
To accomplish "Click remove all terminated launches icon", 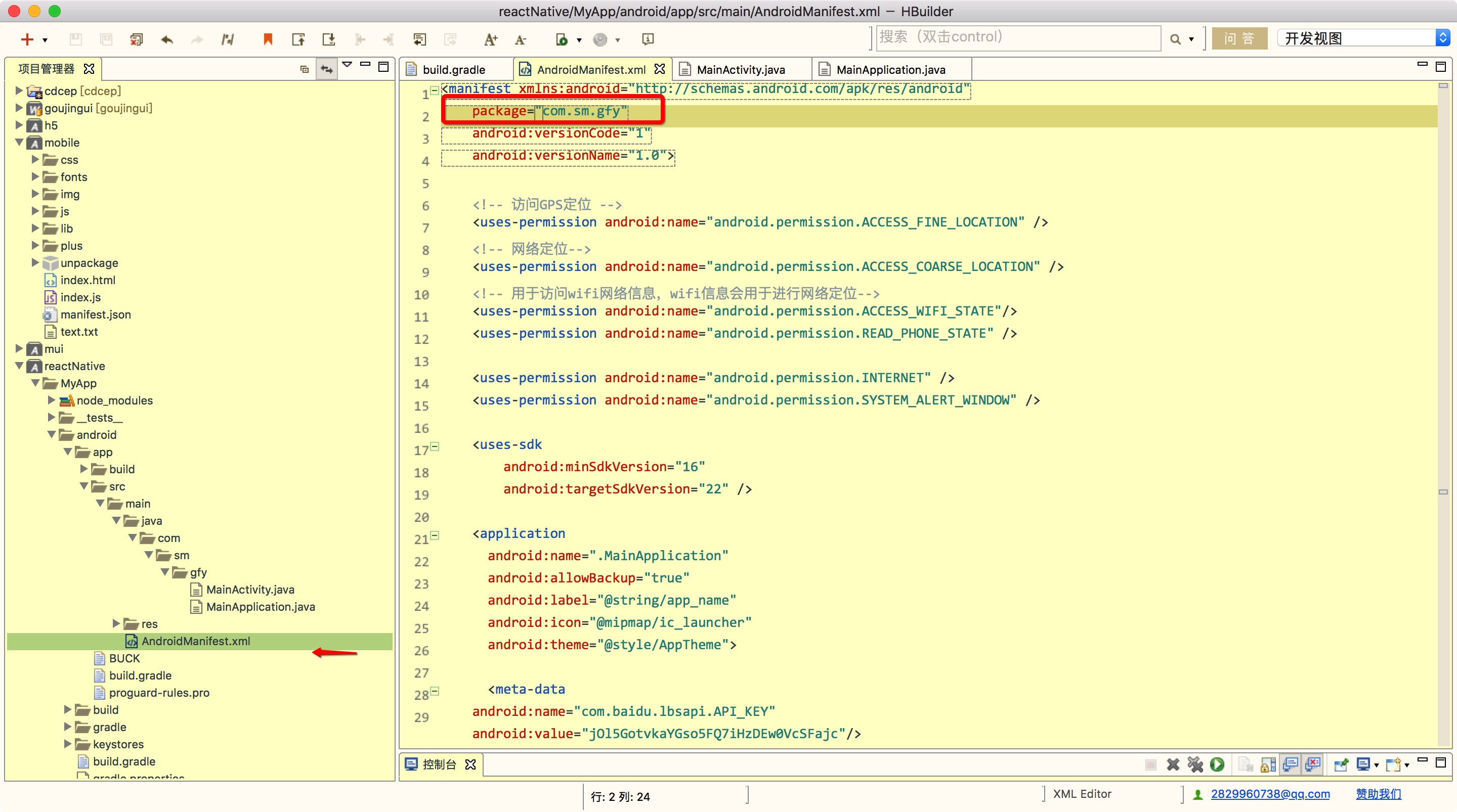I will tap(1195, 764).
